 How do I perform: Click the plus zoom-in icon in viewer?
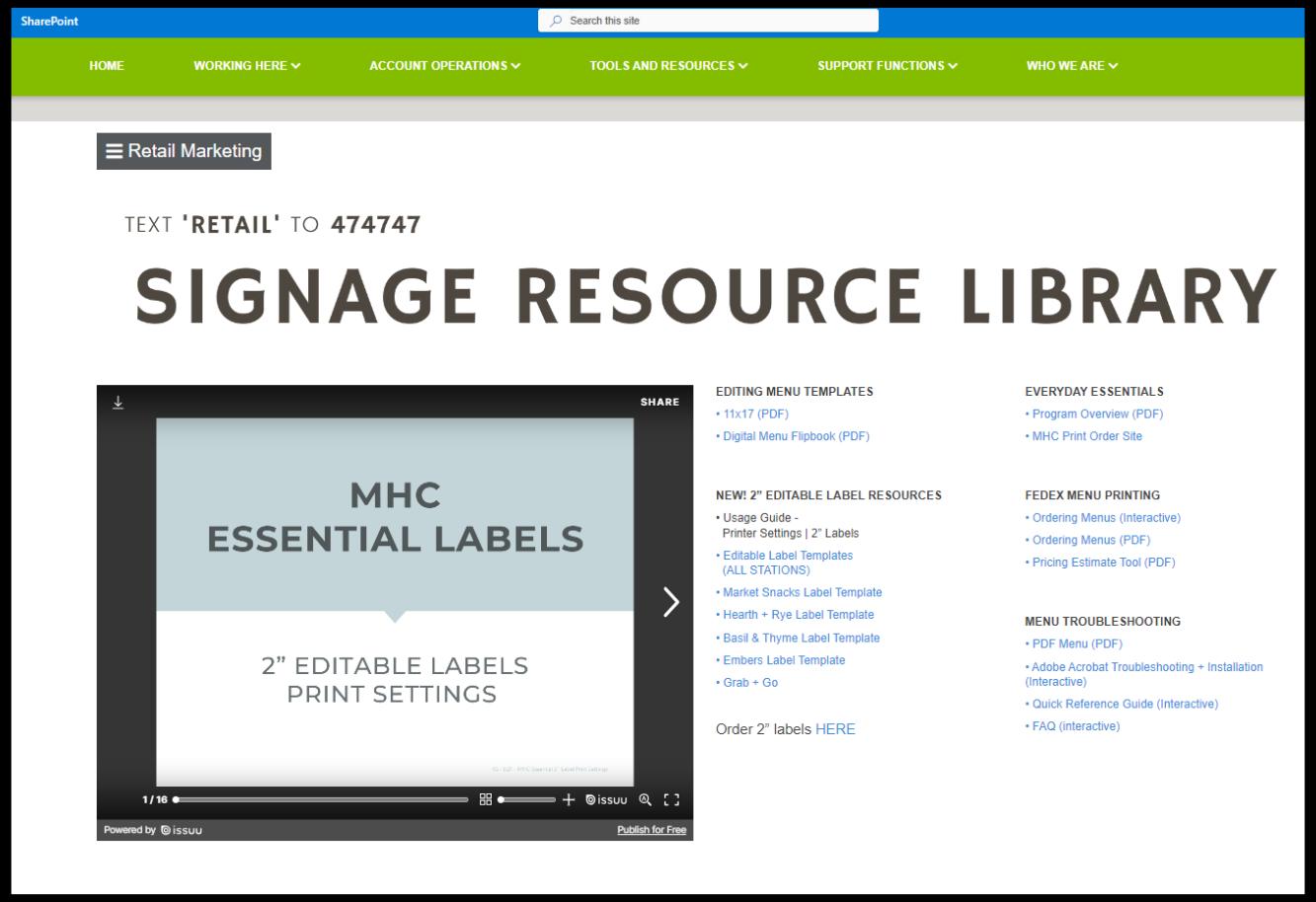point(569,799)
